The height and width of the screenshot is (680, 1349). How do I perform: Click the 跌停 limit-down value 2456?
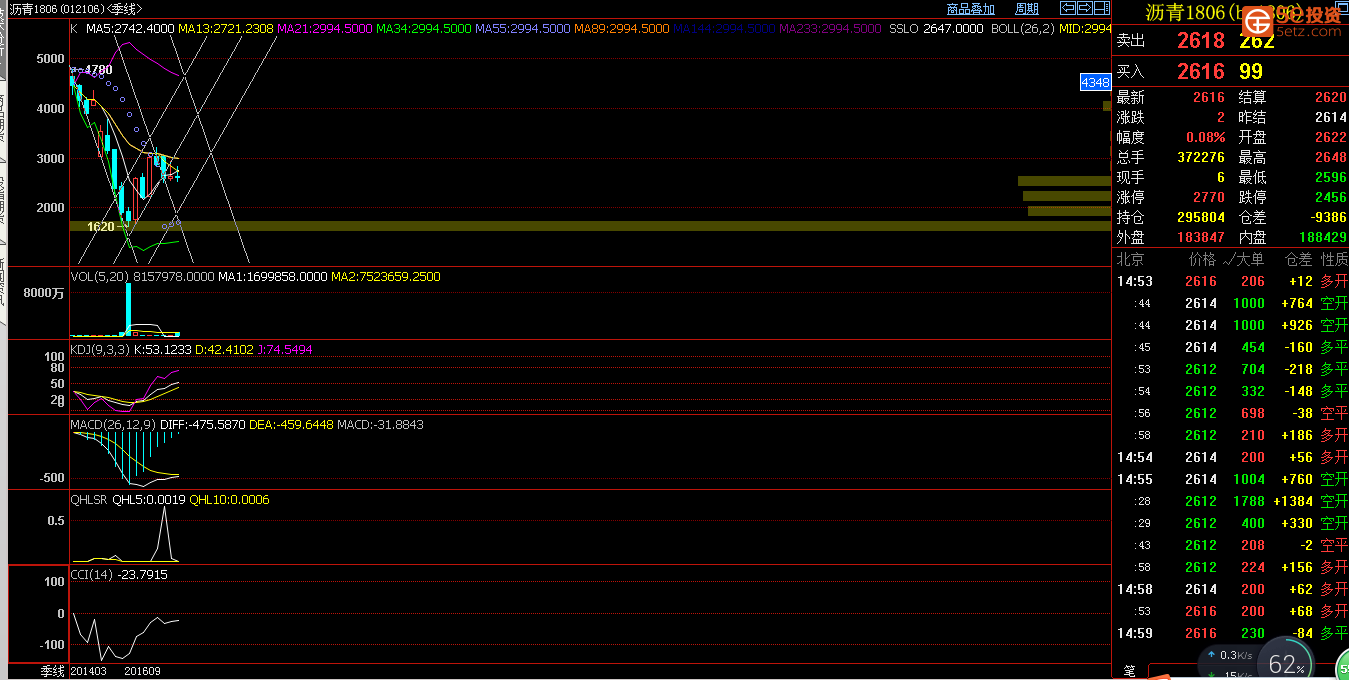click(x=1331, y=197)
